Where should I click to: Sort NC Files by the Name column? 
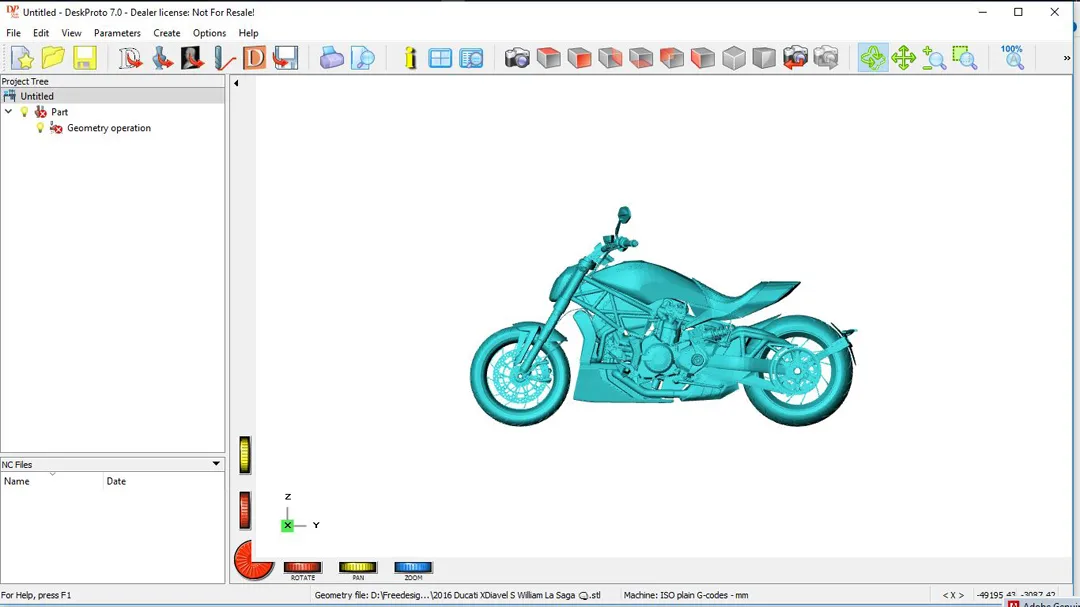(52, 481)
